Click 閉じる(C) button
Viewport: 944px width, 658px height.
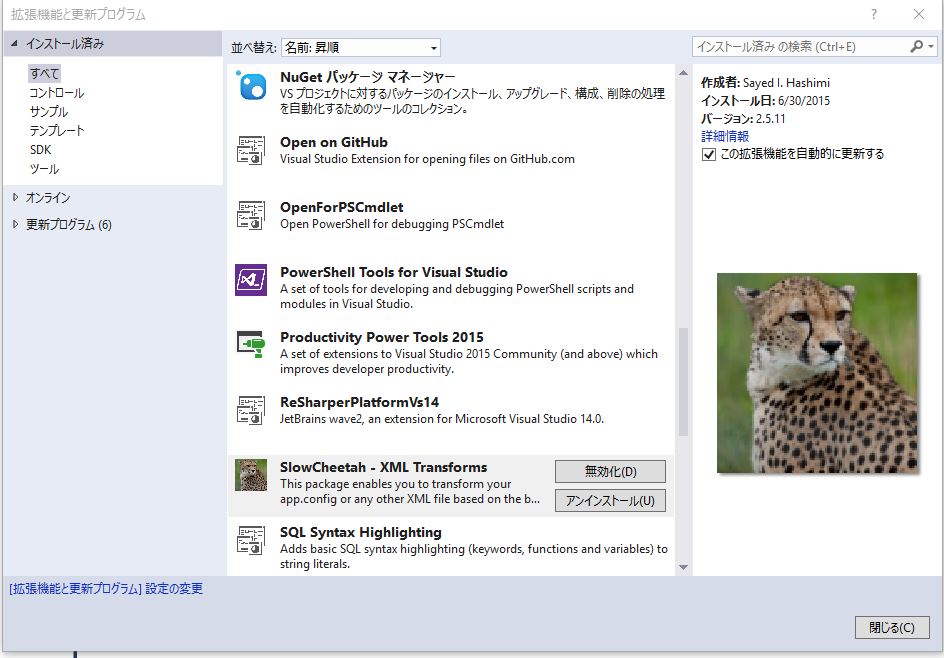pyautogui.click(x=892, y=627)
